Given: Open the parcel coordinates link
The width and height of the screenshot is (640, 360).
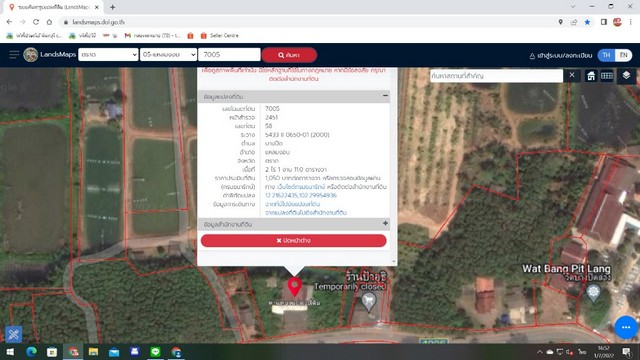Looking at the screenshot, I should [301, 196].
